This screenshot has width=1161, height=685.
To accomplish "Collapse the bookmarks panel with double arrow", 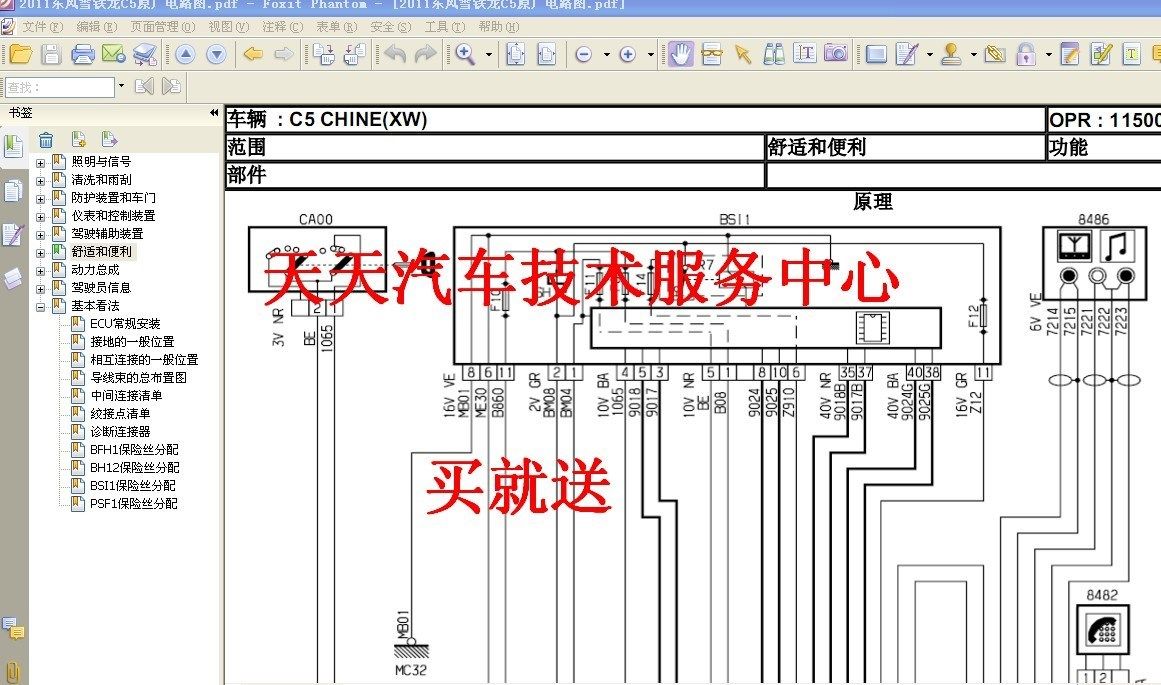I will (214, 113).
